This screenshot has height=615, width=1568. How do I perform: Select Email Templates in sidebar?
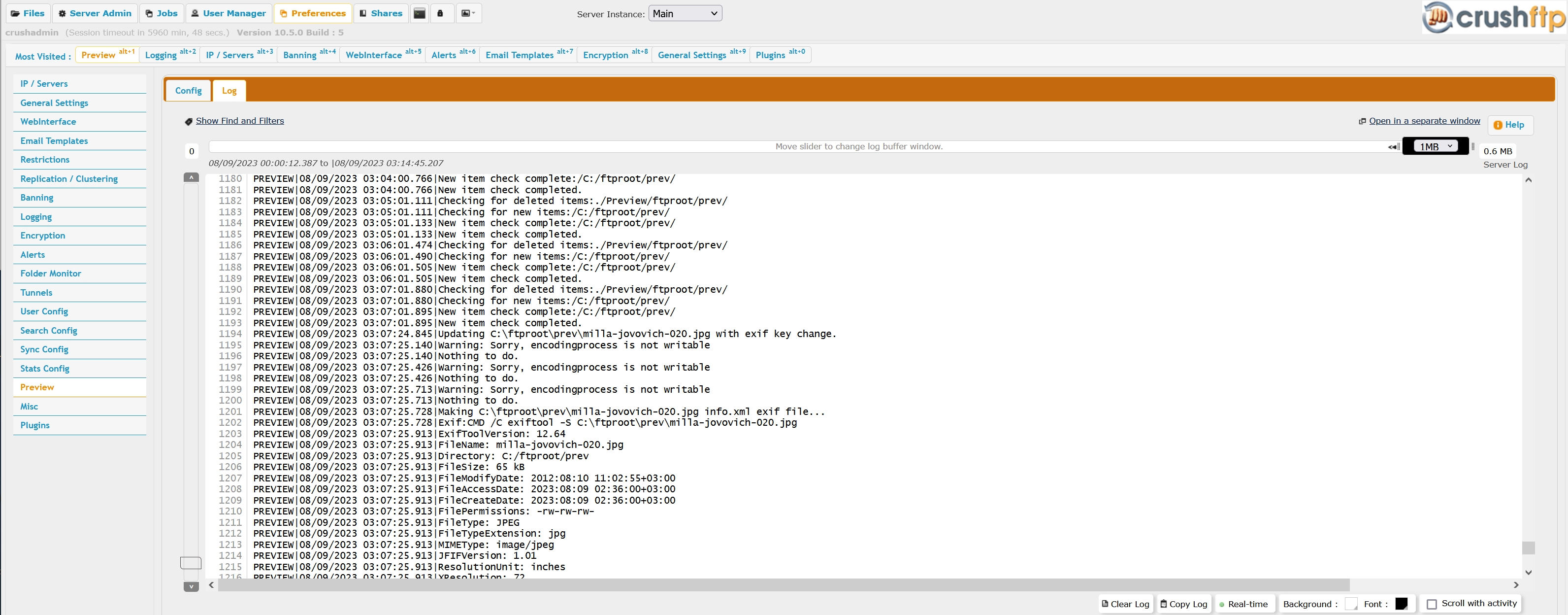pyautogui.click(x=80, y=140)
